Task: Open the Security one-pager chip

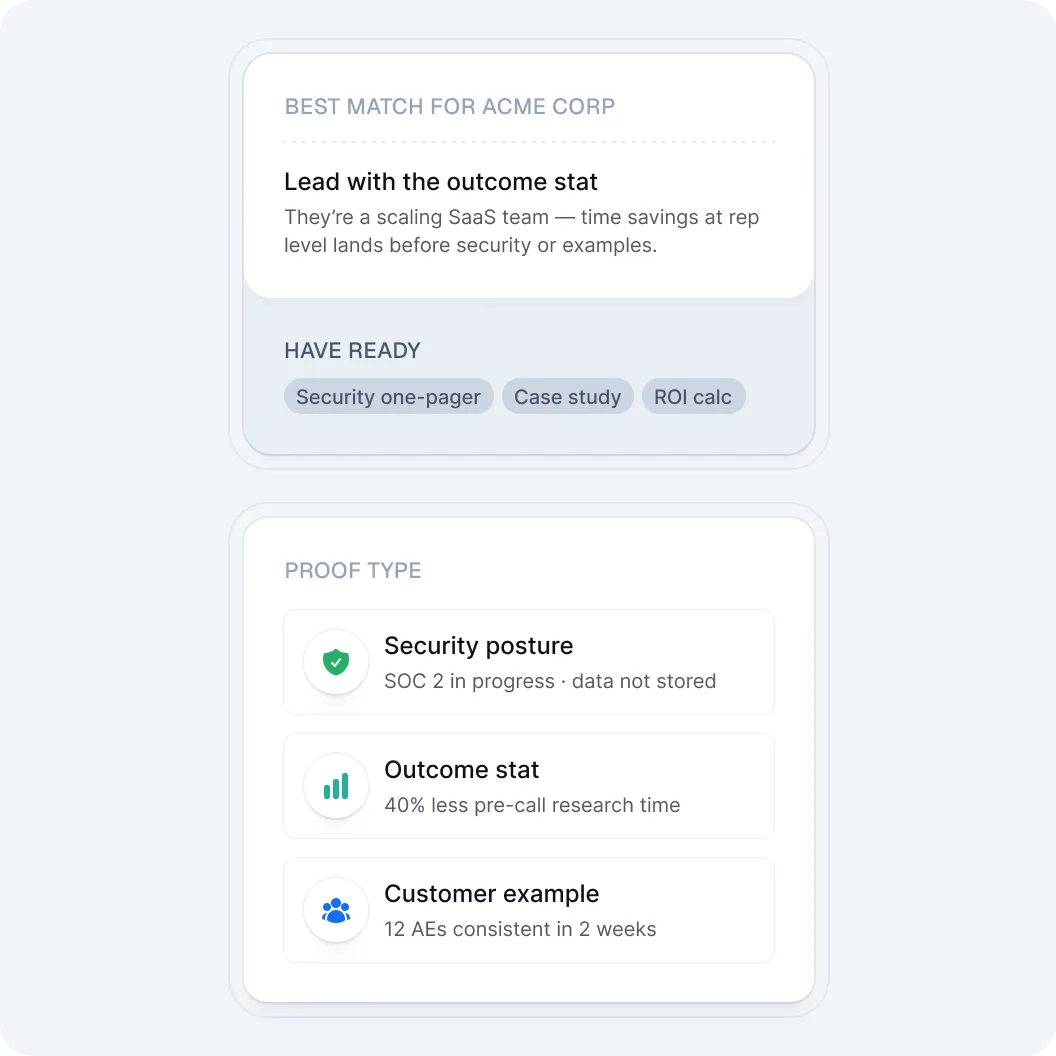Action: click(389, 397)
